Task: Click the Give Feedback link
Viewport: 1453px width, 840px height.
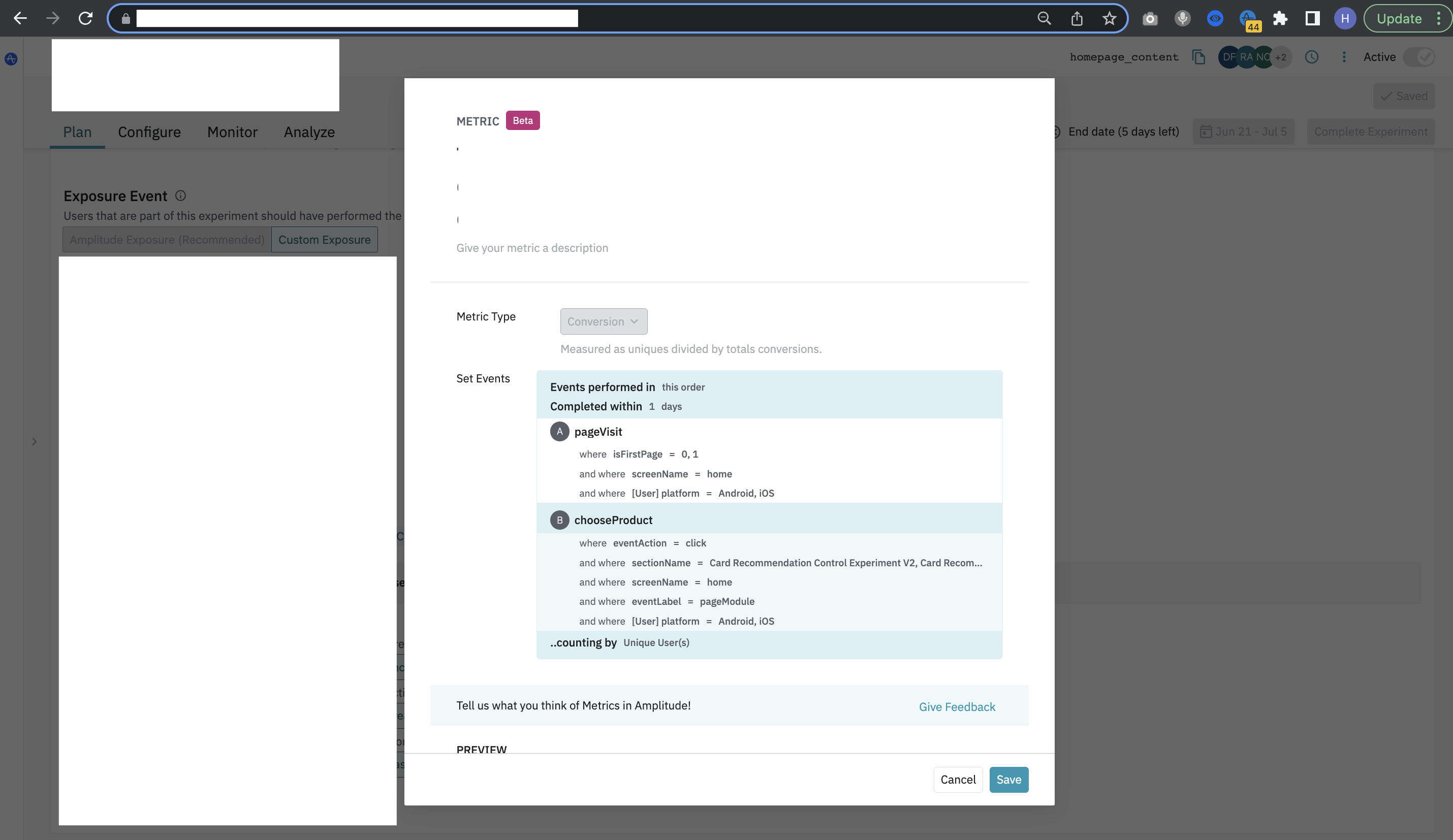Action: (x=957, y=707)
